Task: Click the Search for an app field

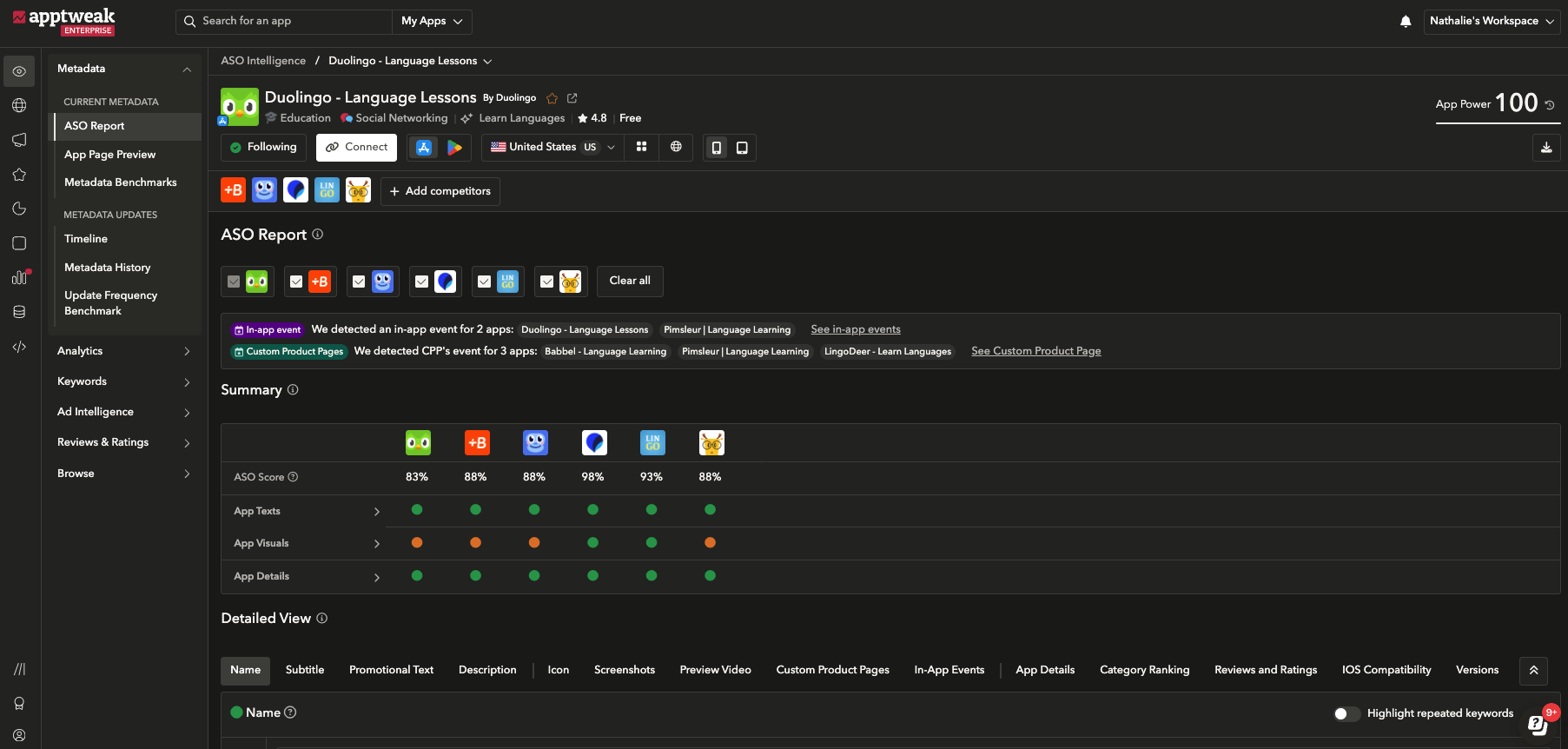Action: pos(284,22)
